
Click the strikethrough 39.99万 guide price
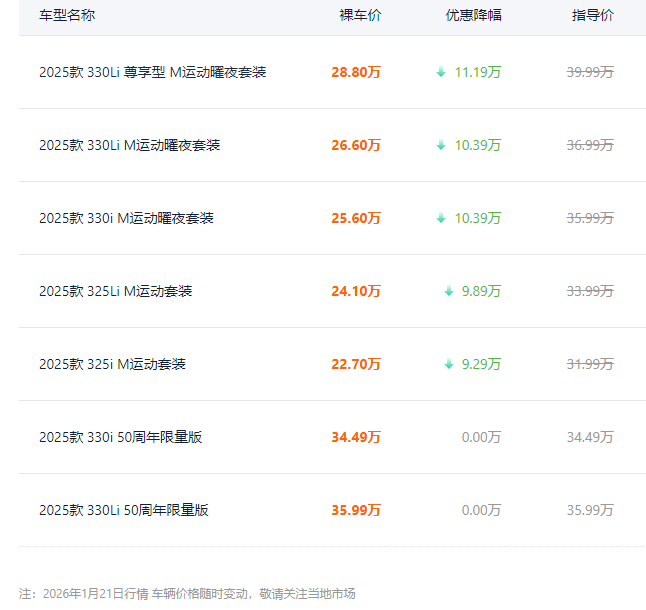[x=590, y=72]
